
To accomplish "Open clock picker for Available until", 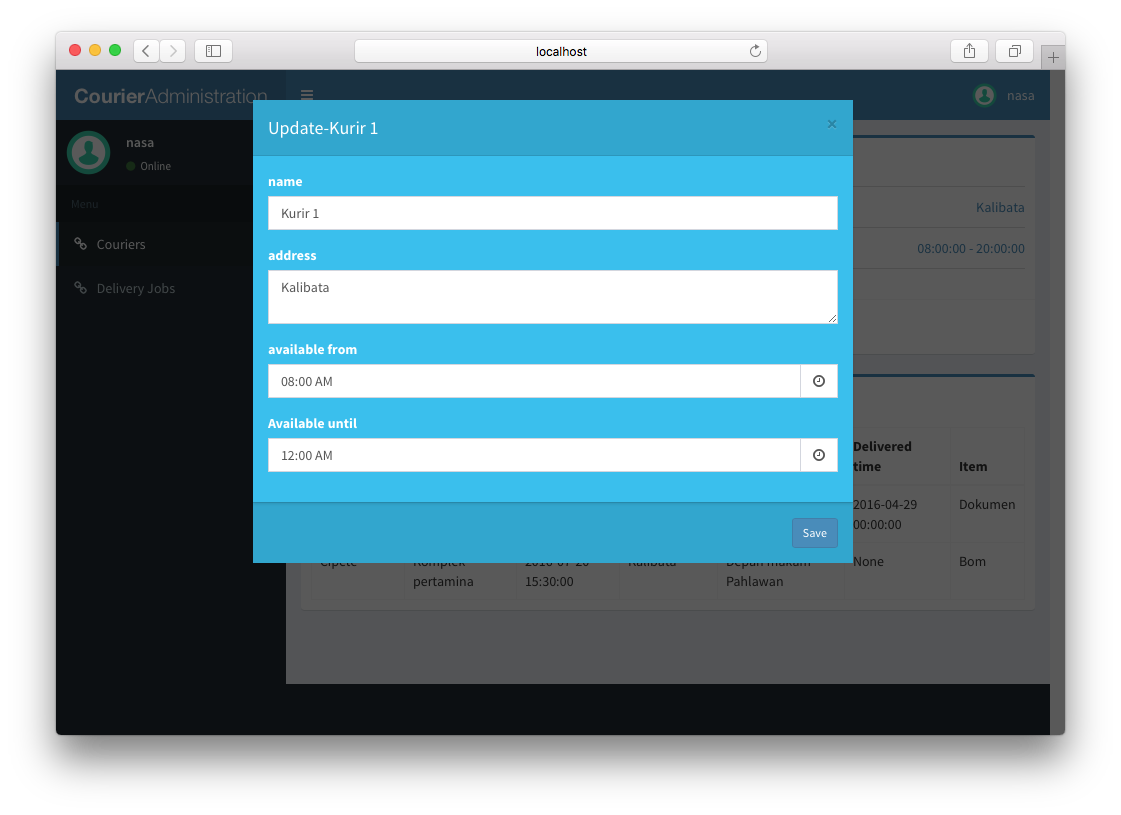I will tap(819, 455).
